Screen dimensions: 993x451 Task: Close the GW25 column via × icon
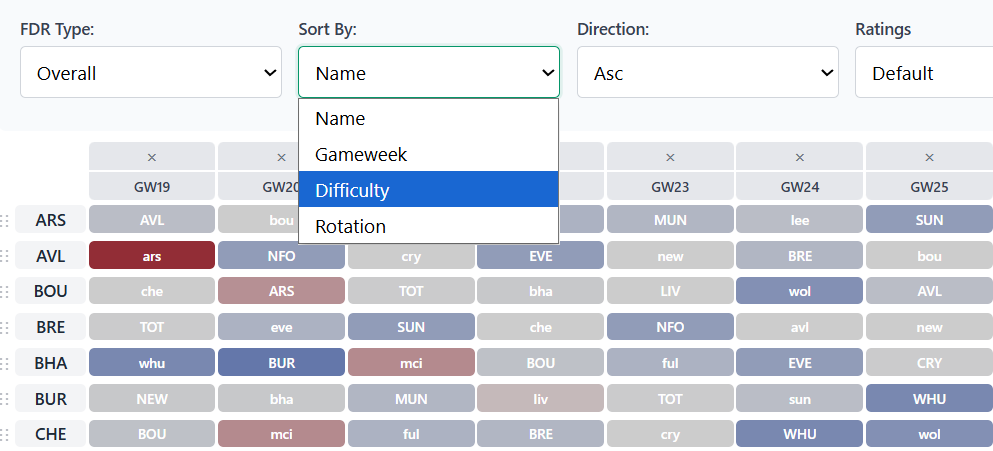pos(929,157)
